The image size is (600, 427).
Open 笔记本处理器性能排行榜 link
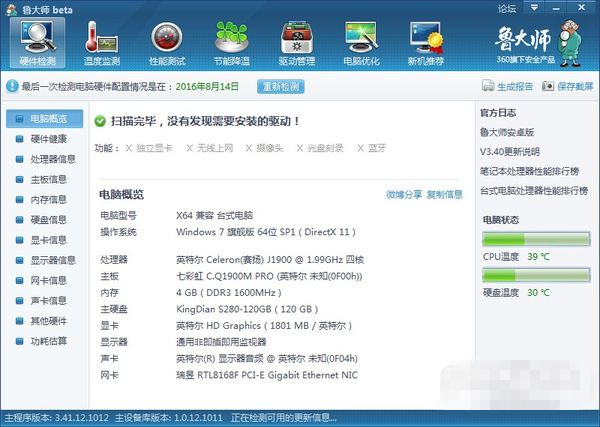[x=529, y=171]
